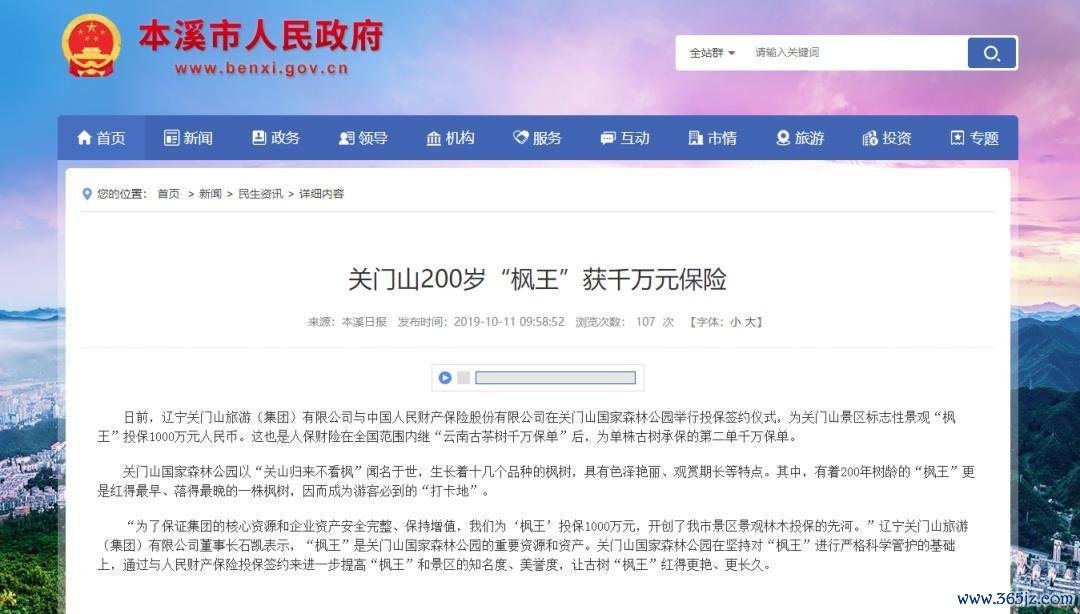Set font size to 大
Screen dimensions: 1080x614
tap(750, 322)
